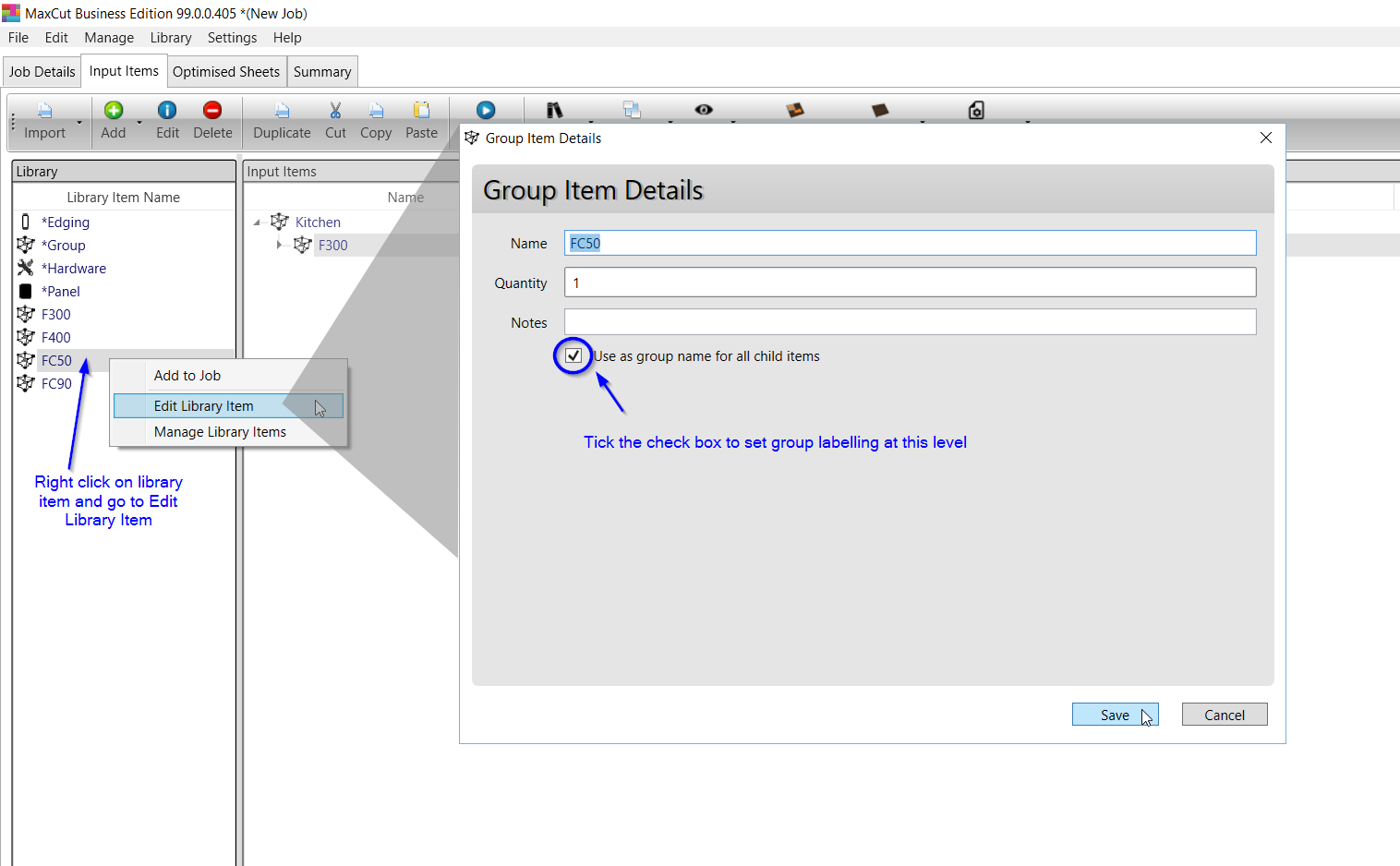1400x866 pixels.
Task: Select Kitchen in the Input Items tree
Action: click(x=318, y=223)
